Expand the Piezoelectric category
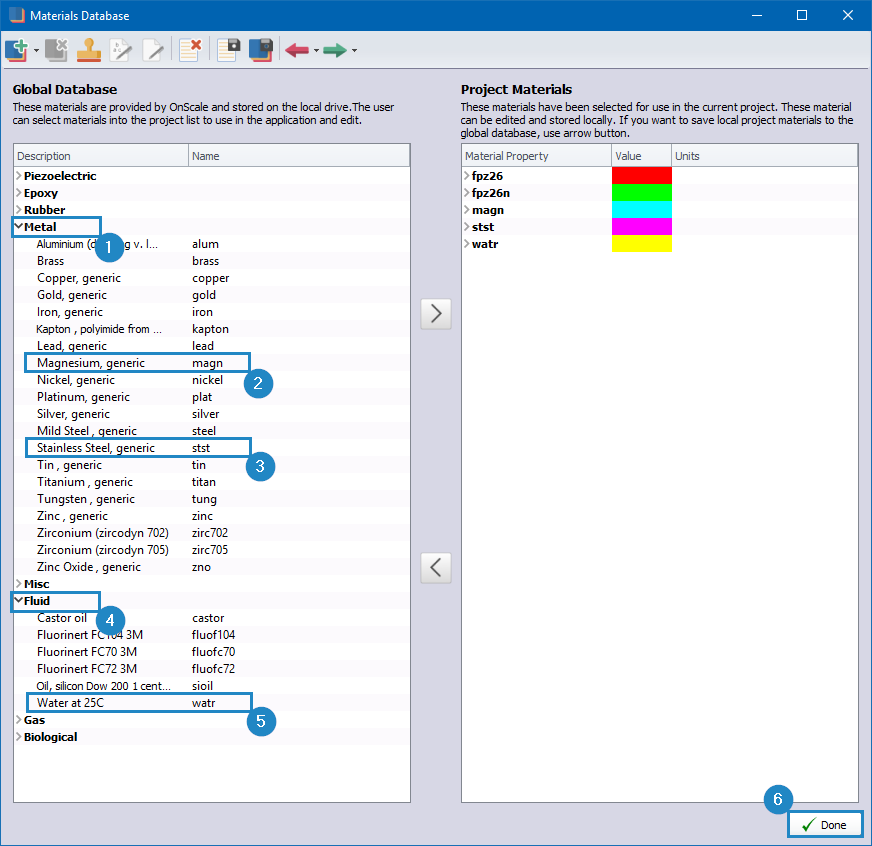 (19, 176)
